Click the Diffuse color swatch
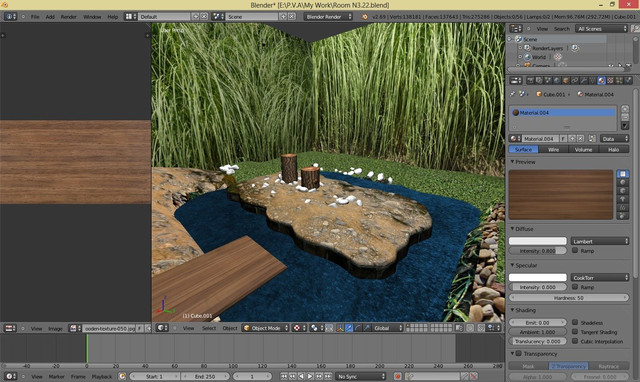The height and width of the screenshot is (382, 640). 538,241
